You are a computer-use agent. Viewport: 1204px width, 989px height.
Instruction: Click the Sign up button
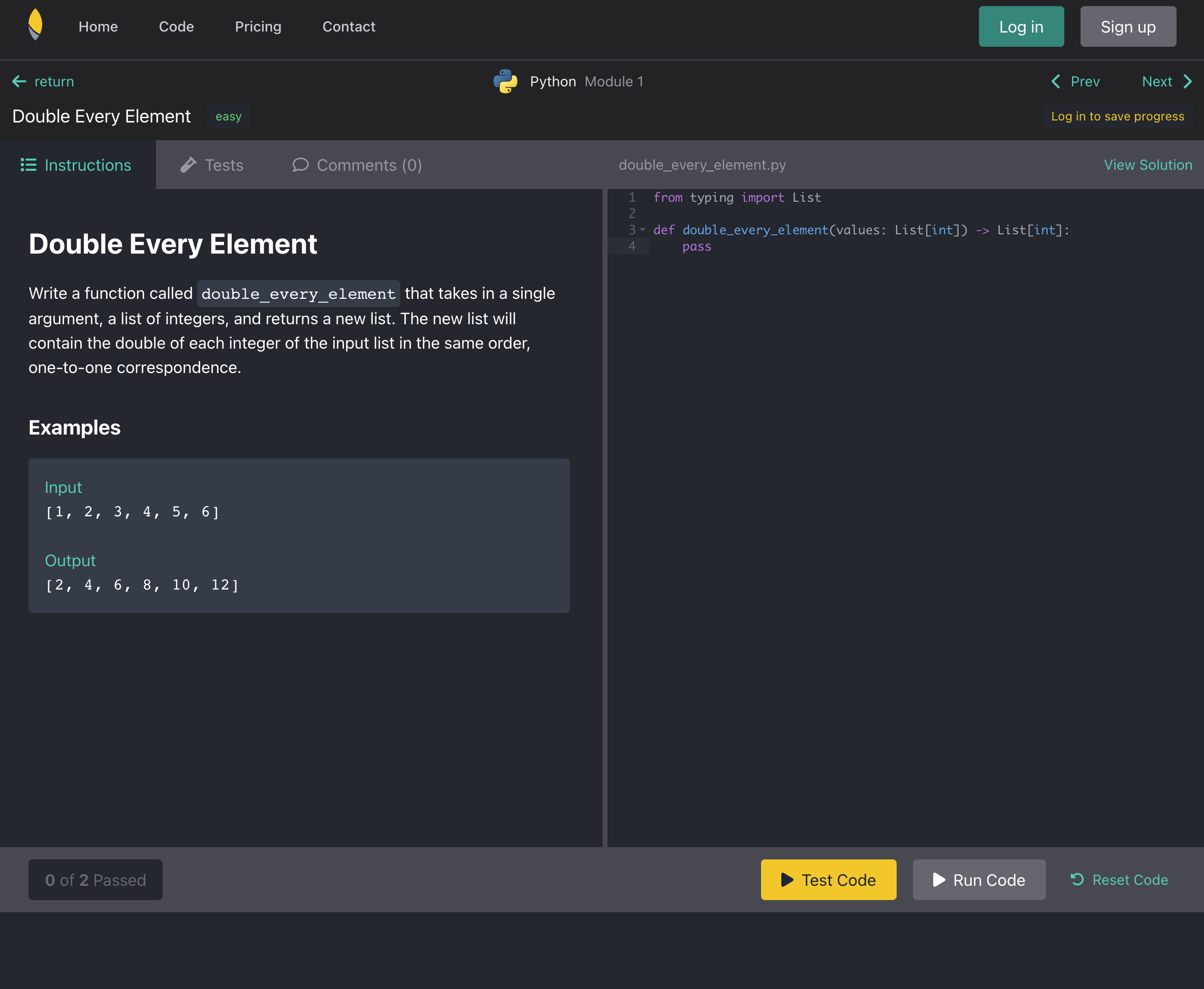click(1128, 27)
